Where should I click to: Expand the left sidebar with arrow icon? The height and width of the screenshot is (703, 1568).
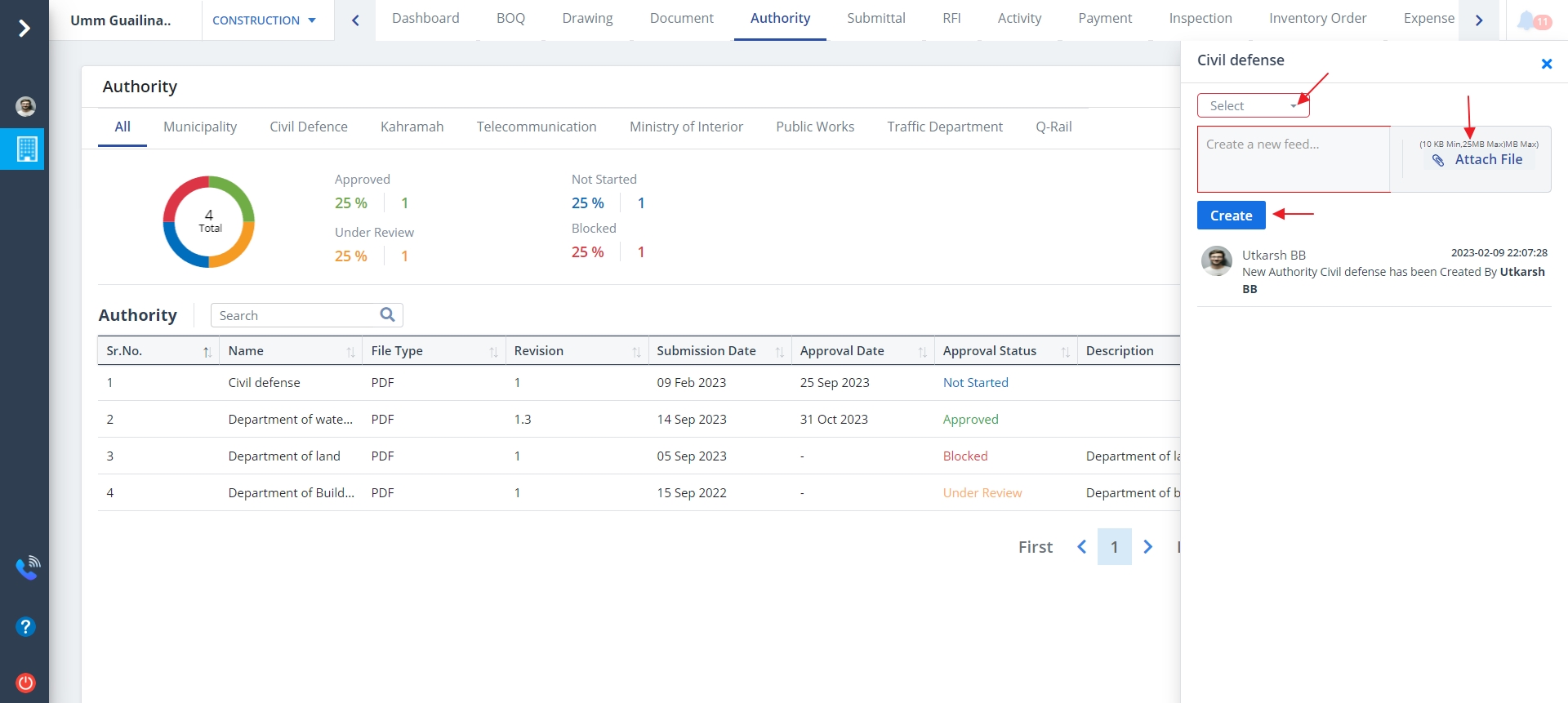coord(24,29)
